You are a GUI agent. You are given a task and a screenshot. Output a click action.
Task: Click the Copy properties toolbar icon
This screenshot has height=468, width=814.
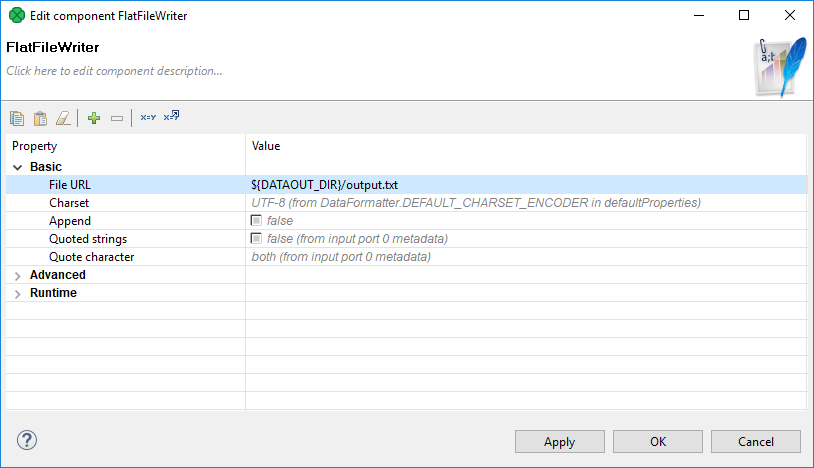(x=17, y=118)
